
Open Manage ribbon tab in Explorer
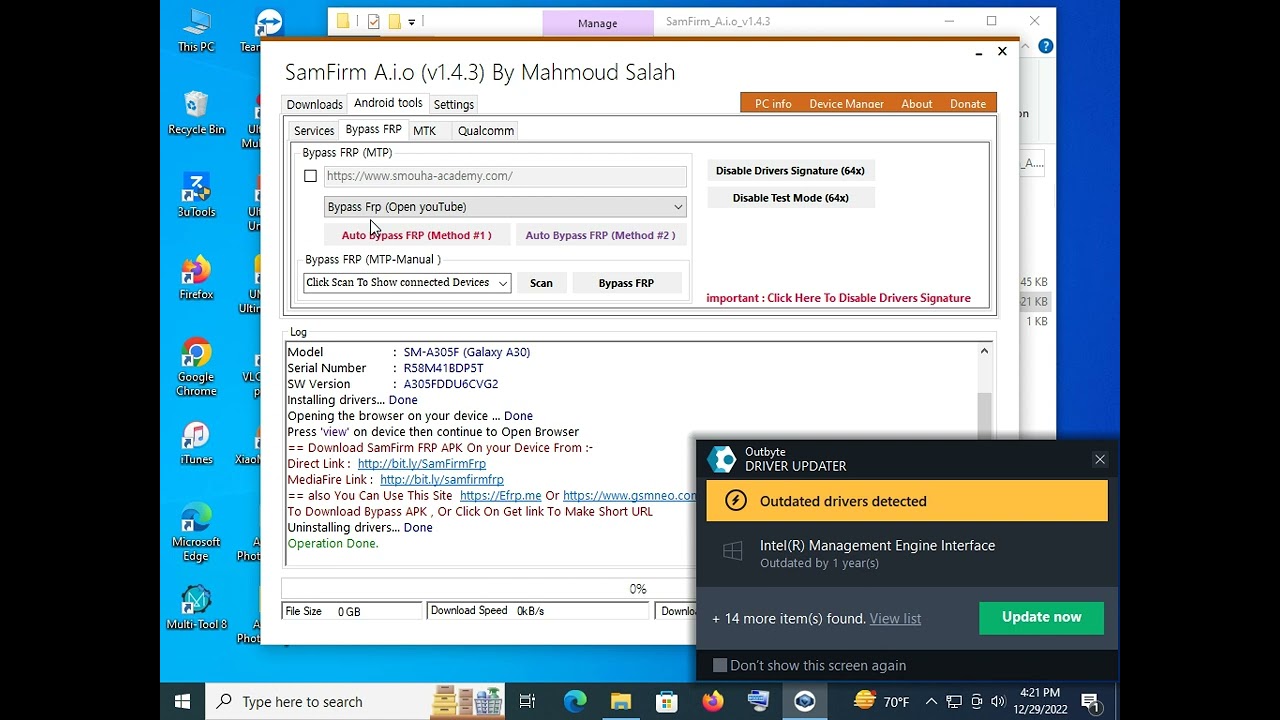click(x=598, y=23)
